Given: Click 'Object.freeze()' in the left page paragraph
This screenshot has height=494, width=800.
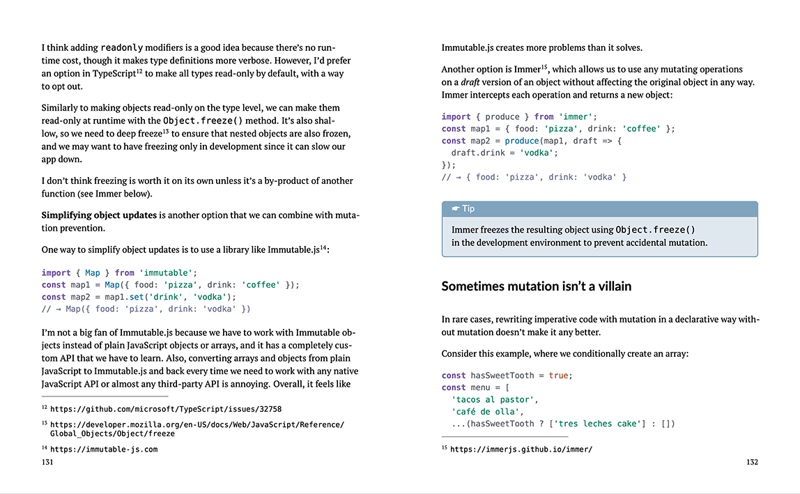Looking at the screenshot, I should [203, 121].
